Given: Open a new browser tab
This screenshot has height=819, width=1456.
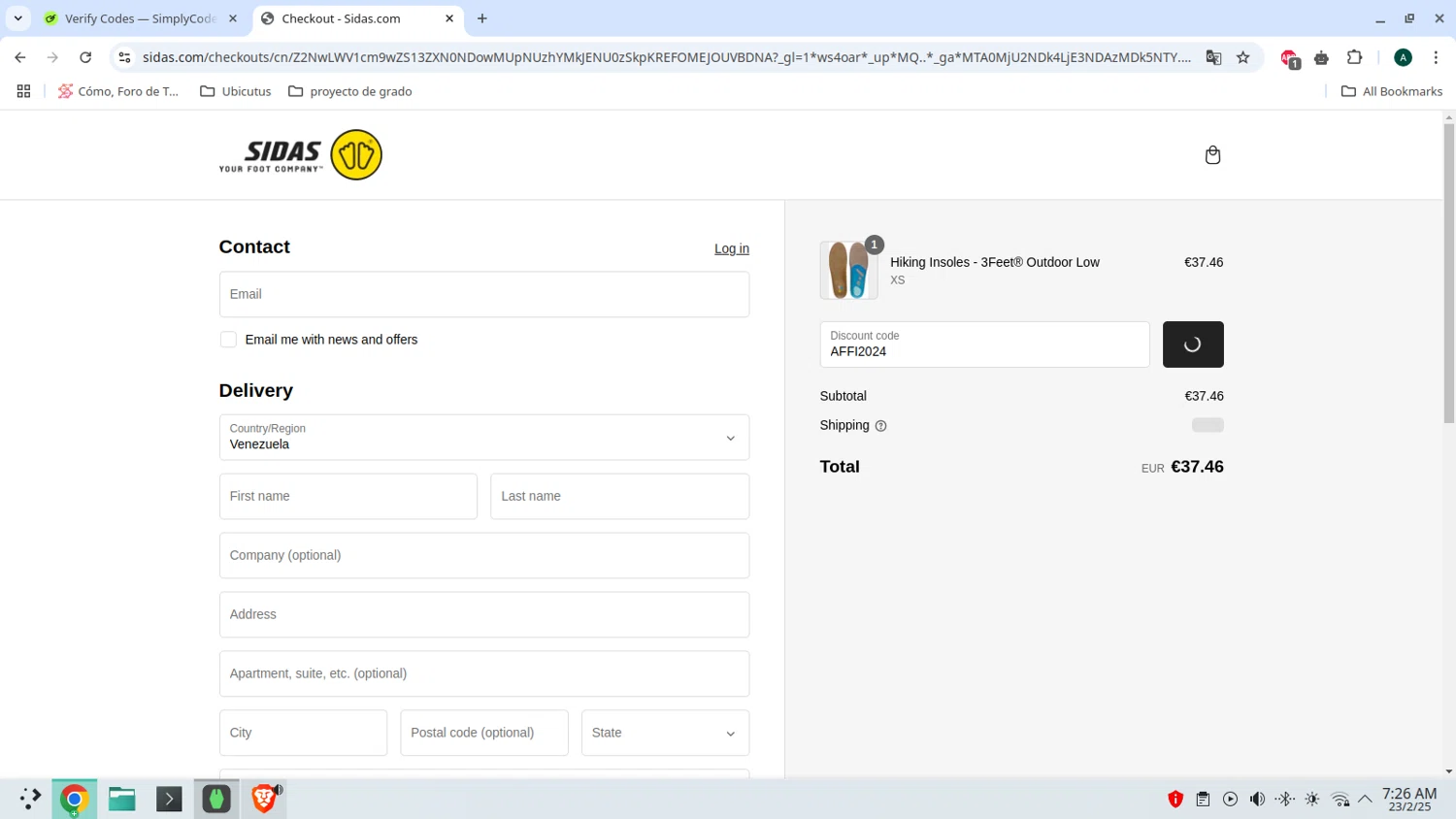Looking at the screenshot, I should pyautogui.click(x=482, y=18).
